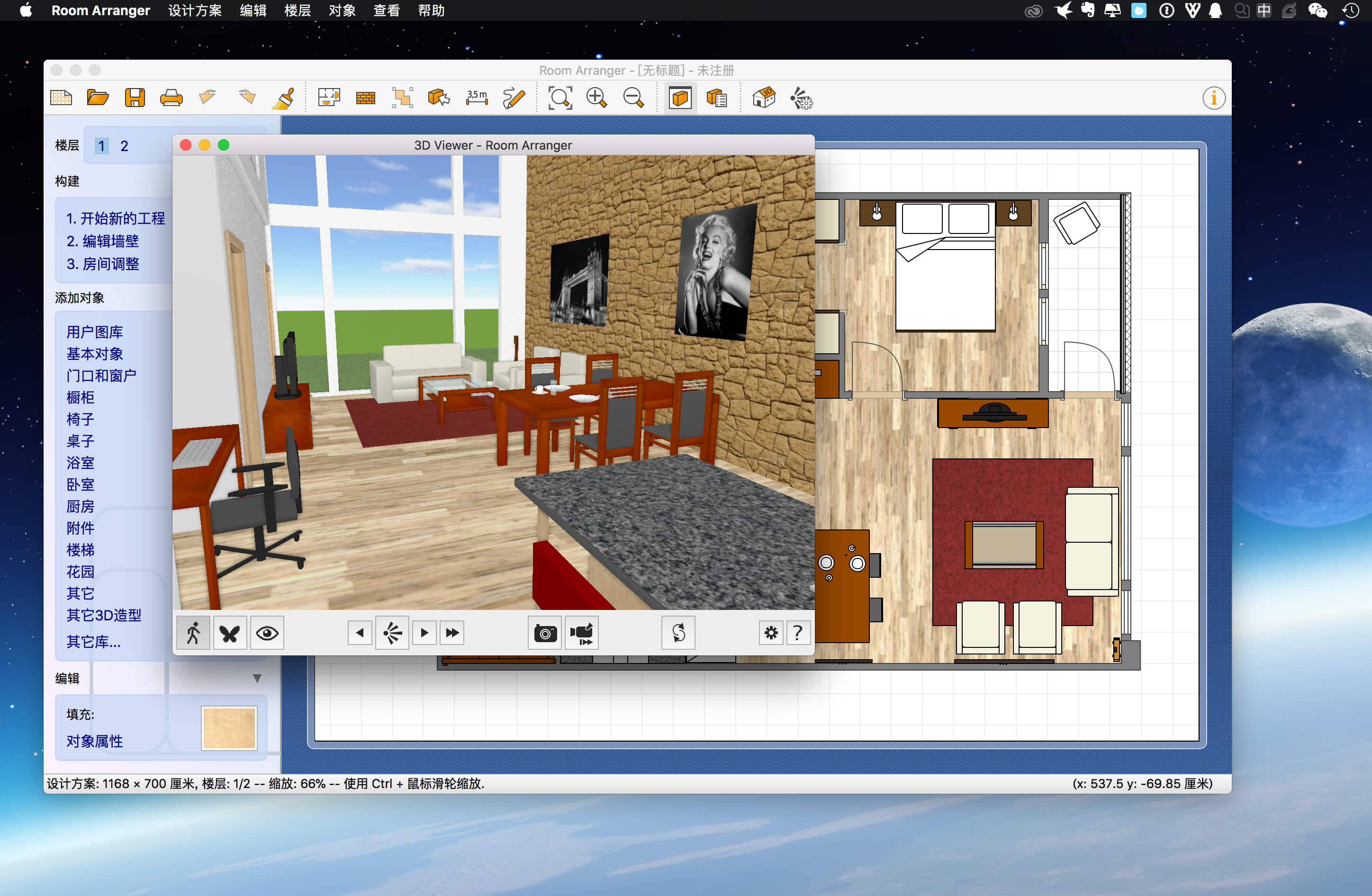The image size is (1372, 896).
Task: Open the 用户图库 category
Action: coord(95,332)
